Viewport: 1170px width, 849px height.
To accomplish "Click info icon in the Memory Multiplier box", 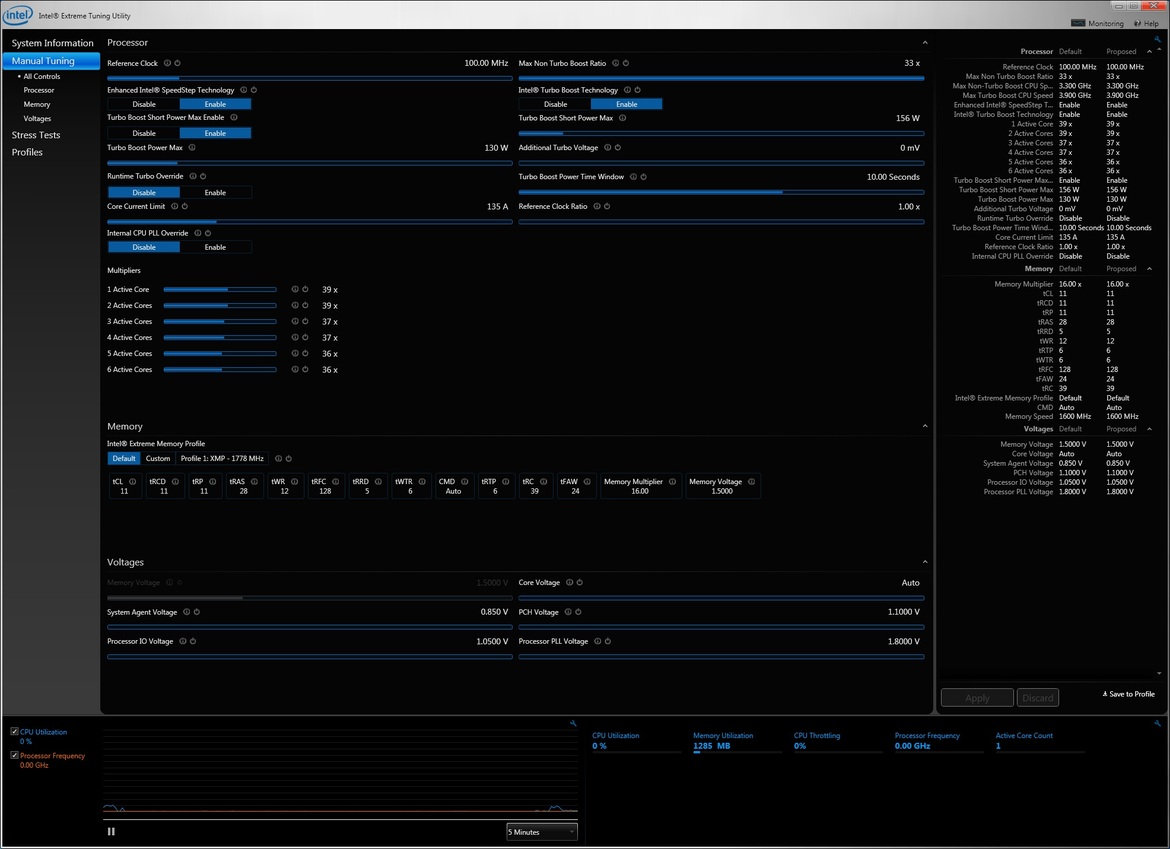I will tap(672, 482).
